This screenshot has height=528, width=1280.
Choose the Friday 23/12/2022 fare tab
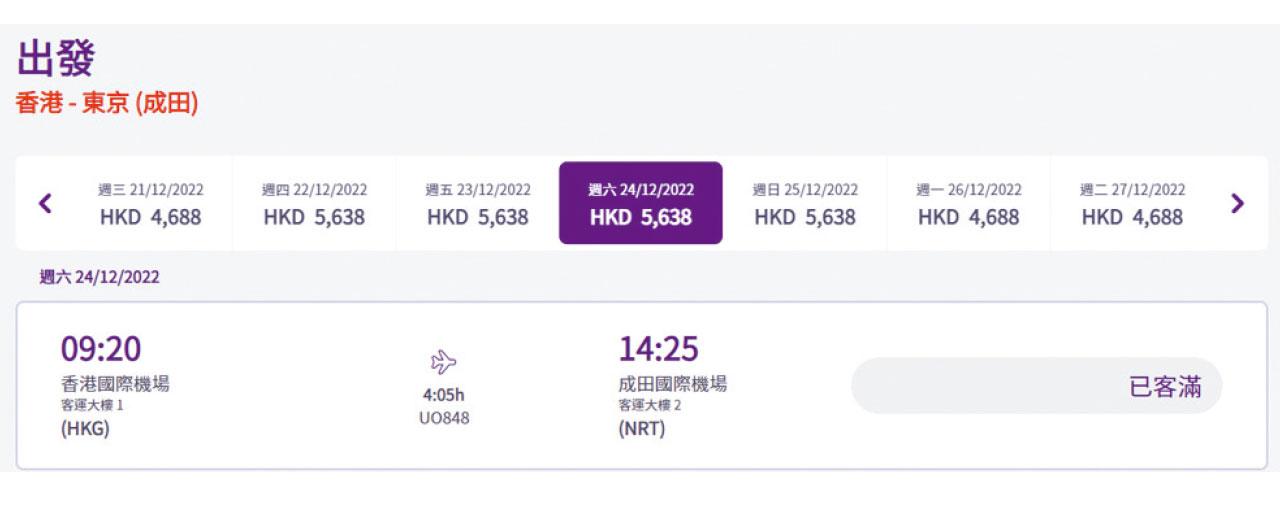[477, 203]
